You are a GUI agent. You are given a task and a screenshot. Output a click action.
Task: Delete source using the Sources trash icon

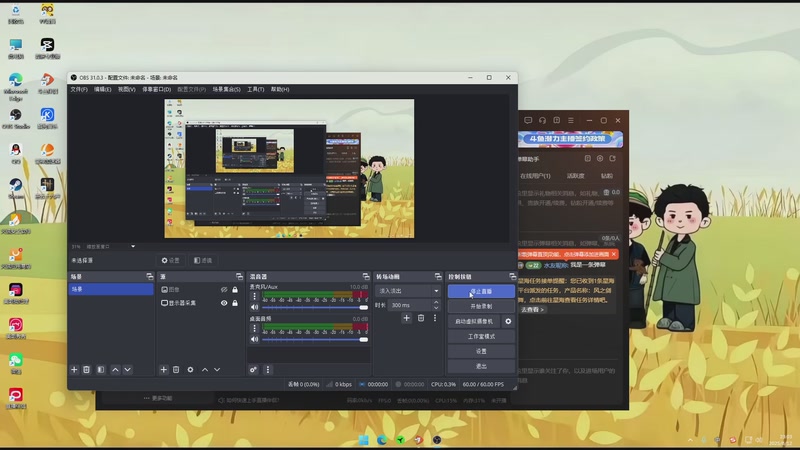click(176, 369)
